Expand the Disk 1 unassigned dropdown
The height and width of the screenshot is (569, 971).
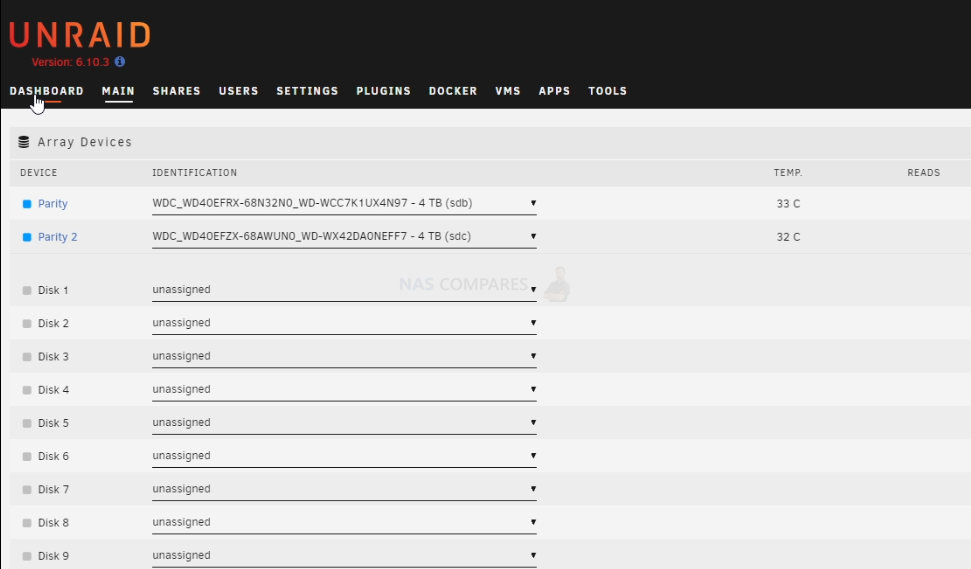(344, 290)
